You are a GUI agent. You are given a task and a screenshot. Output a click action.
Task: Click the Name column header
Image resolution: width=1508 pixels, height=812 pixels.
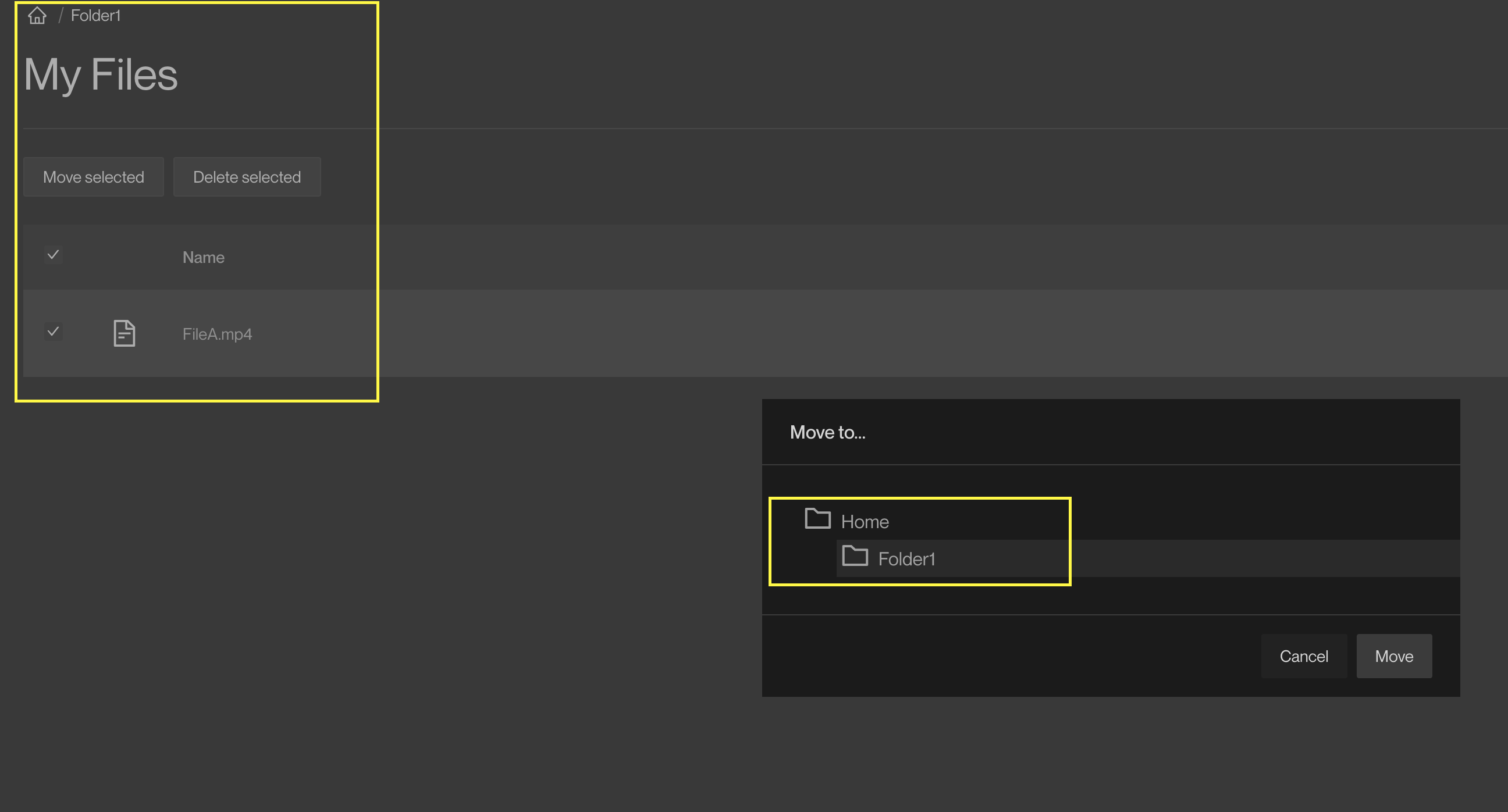(203, 257)
